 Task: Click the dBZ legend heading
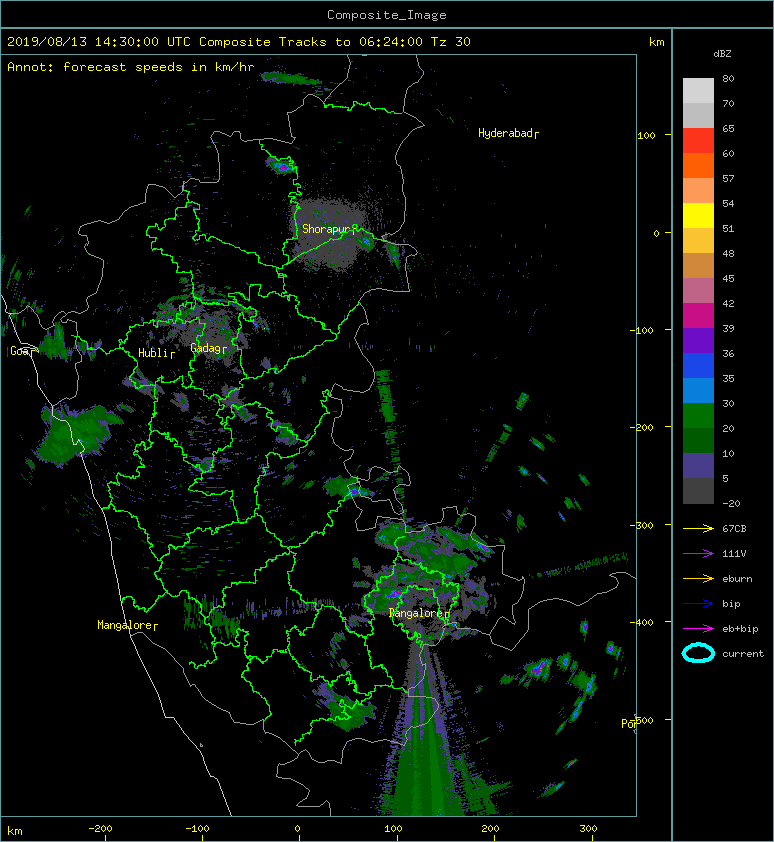pos(722,54)
